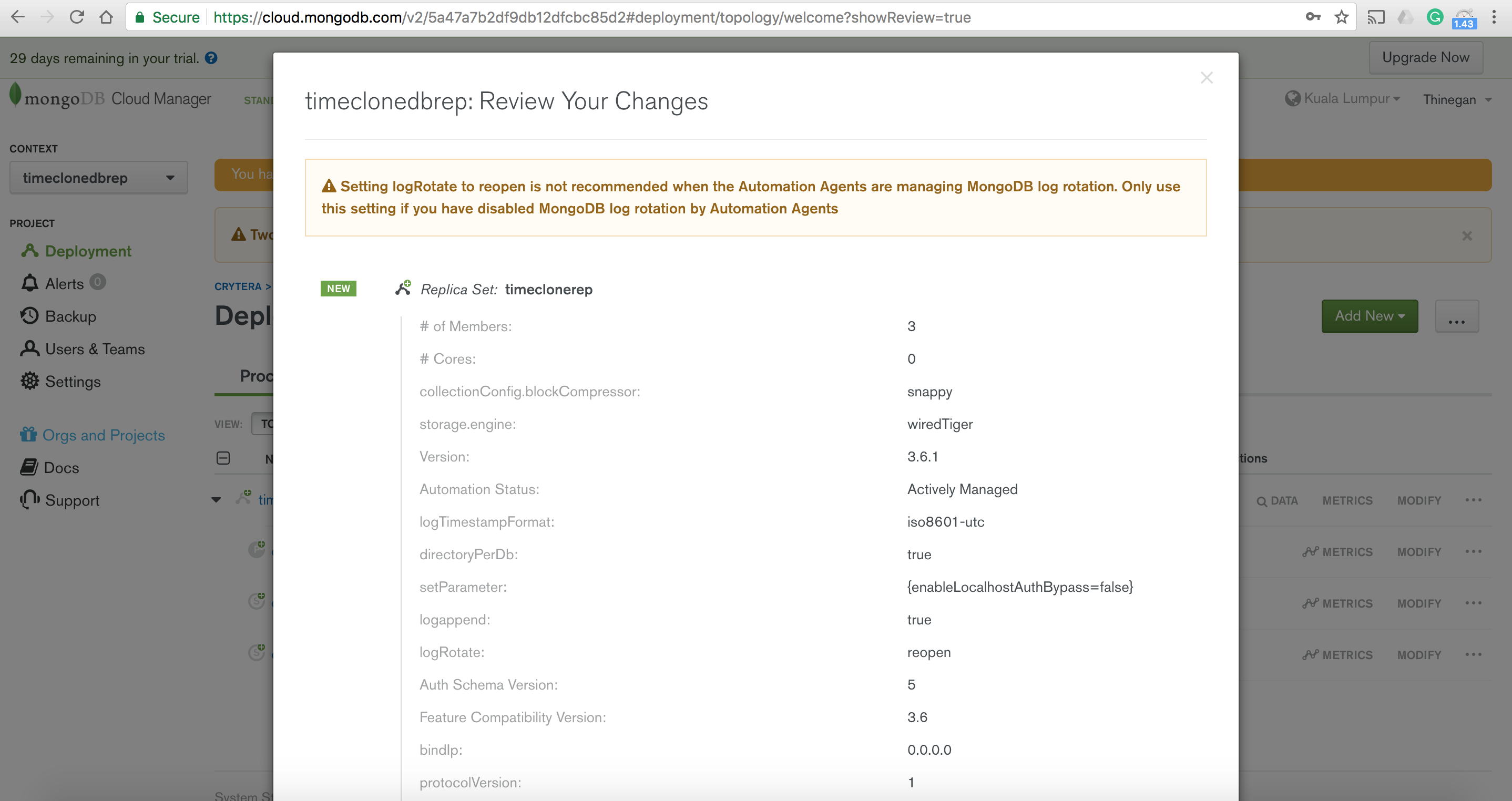Screen dimensions: 1512x801
Task: Click the Grammarly extension icon
Action: coord(1435,17)
